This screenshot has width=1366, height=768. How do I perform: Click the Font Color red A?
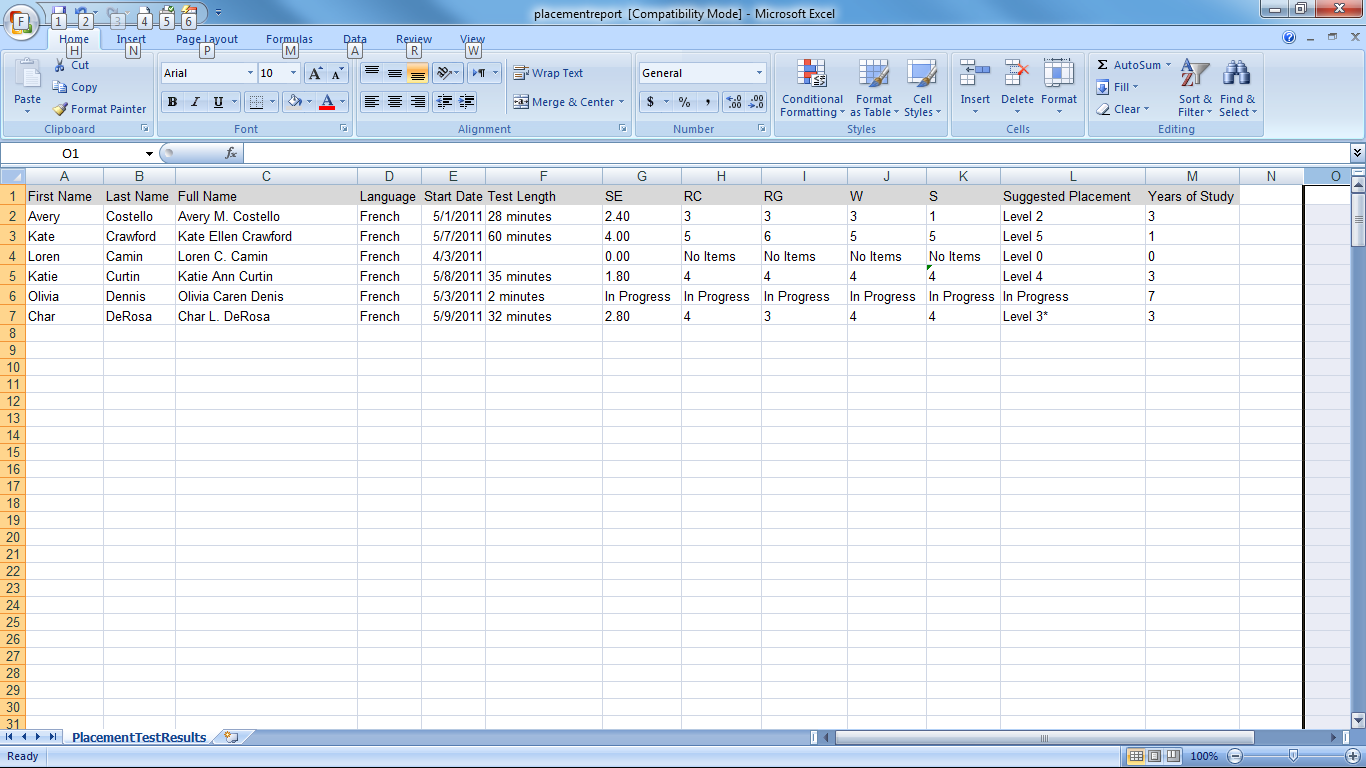tap(327, 102)
